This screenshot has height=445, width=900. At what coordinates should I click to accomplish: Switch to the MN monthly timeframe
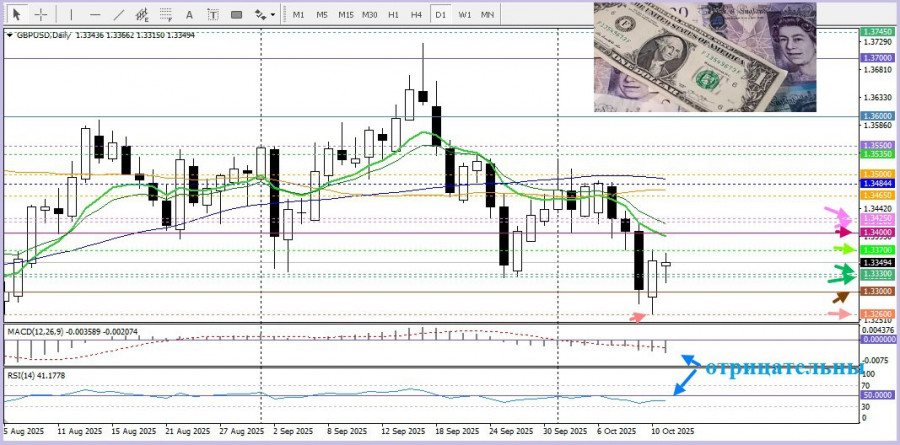point(487,15)
